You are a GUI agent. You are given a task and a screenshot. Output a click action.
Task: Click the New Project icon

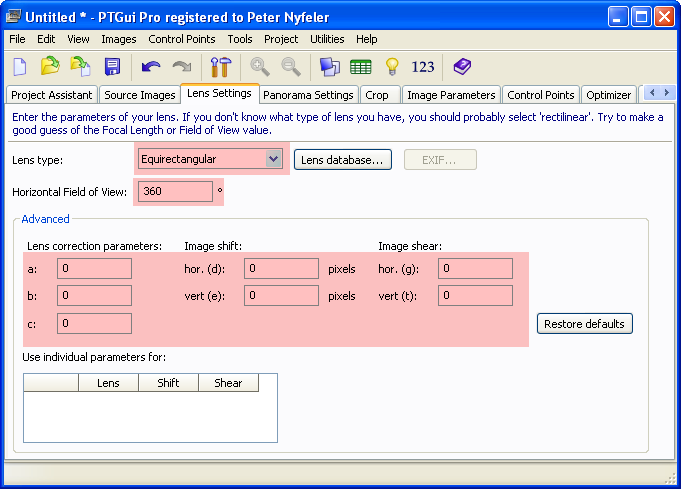(19, 67)
